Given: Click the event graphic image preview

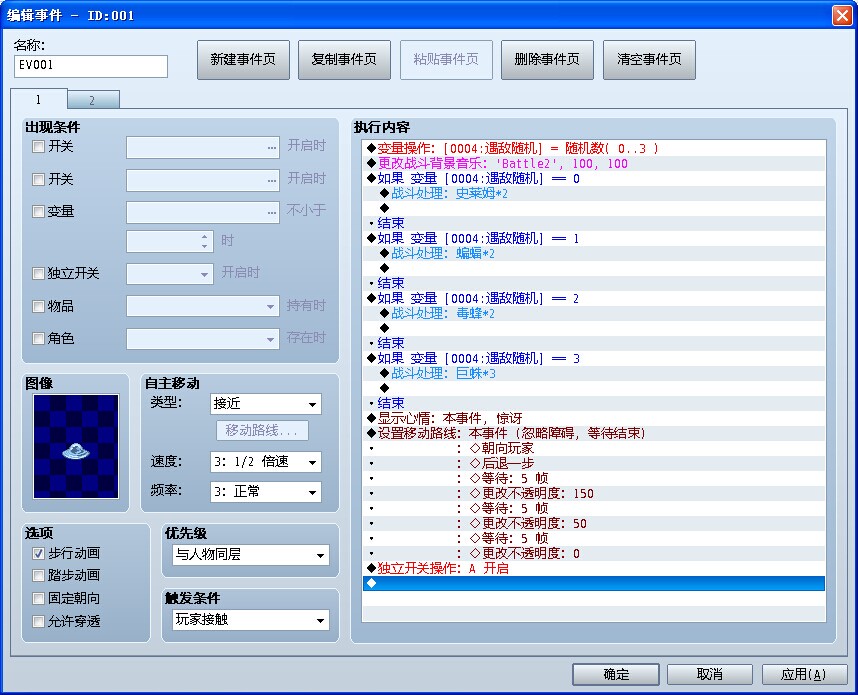Looking at the screenshot, I should (76, 447).
